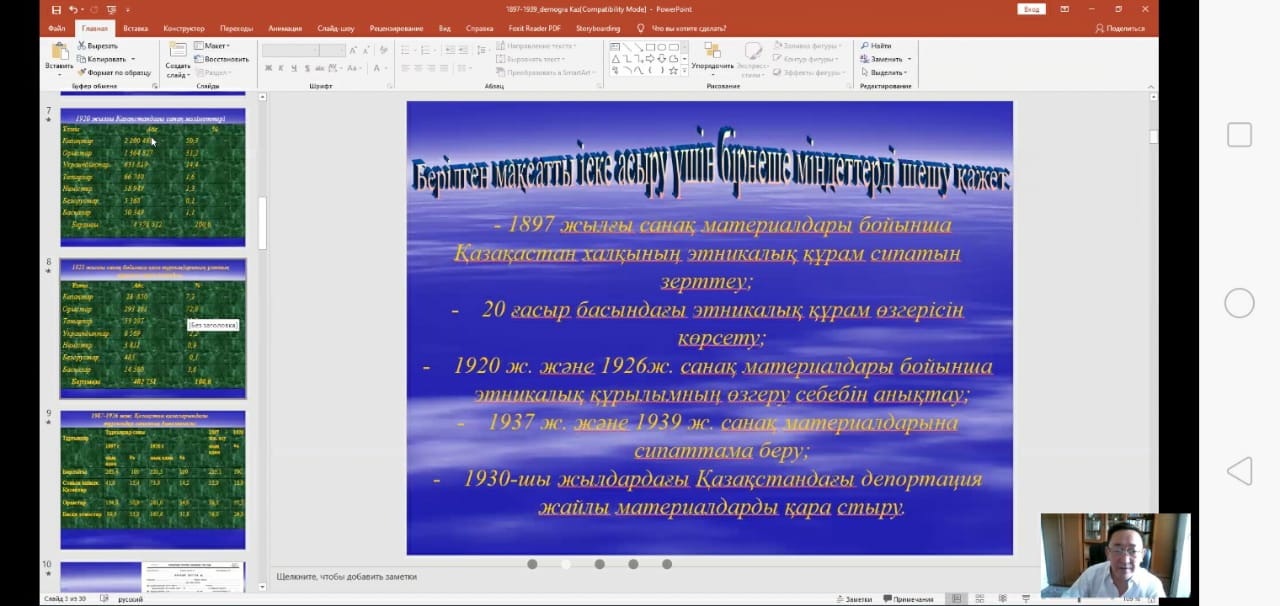The height and width of the screenshot is (606, 1280).
Task: Select slide 8 thumbnail in slide panel
Action: (x=153, y=329)
